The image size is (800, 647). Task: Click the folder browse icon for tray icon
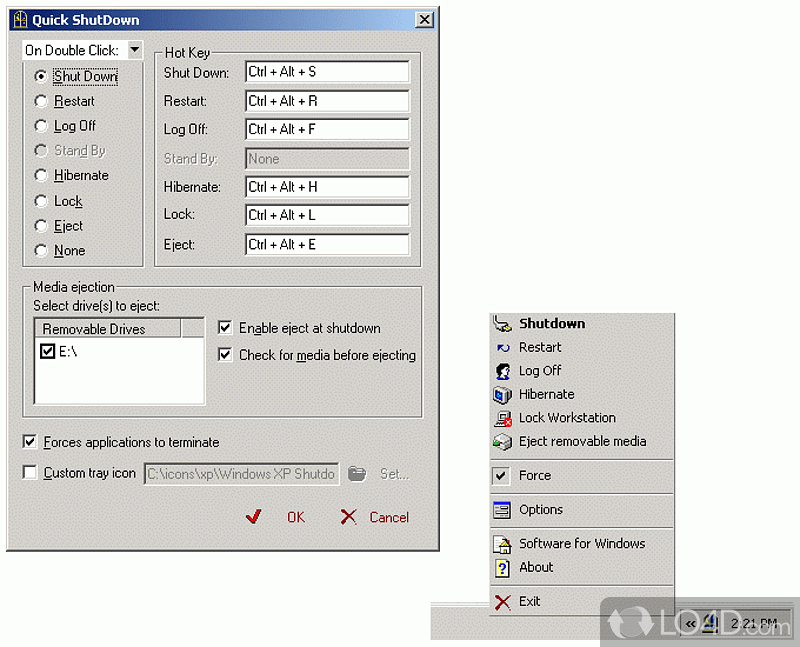coord(357,474)
